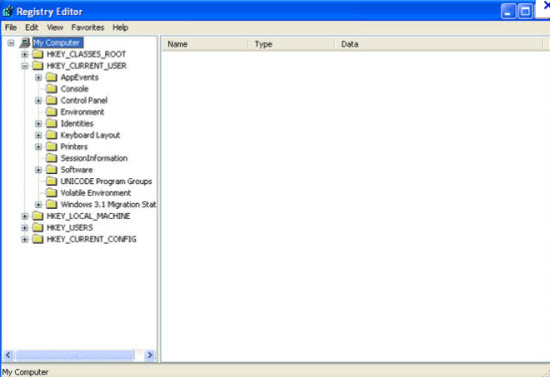Expand the HKEY_CLASSES_ROOT key
550x377 pixels.
click(25, 54)
